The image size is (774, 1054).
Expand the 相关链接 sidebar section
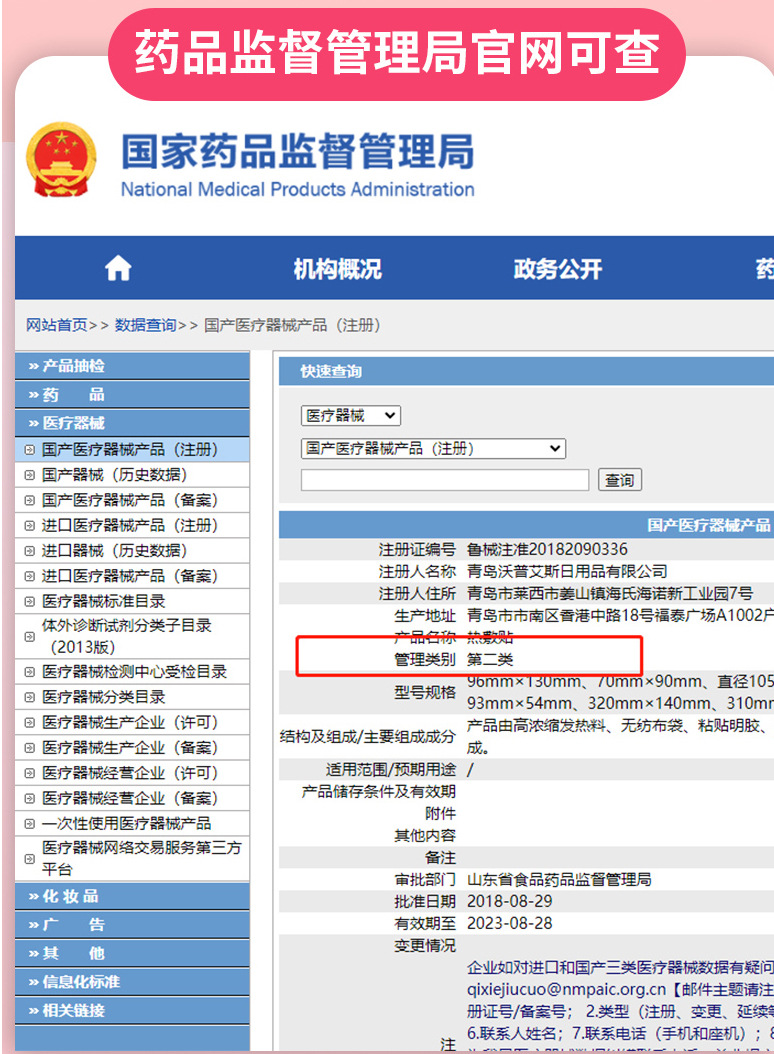pyautogui.click(x=132, y=1010)
